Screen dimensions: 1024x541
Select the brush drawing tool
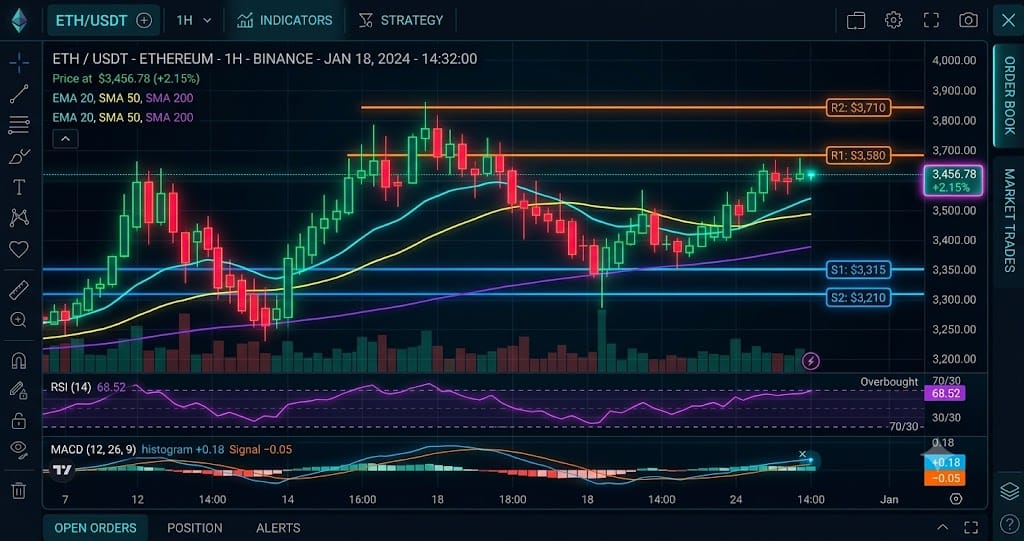click(x=19, y=156)
